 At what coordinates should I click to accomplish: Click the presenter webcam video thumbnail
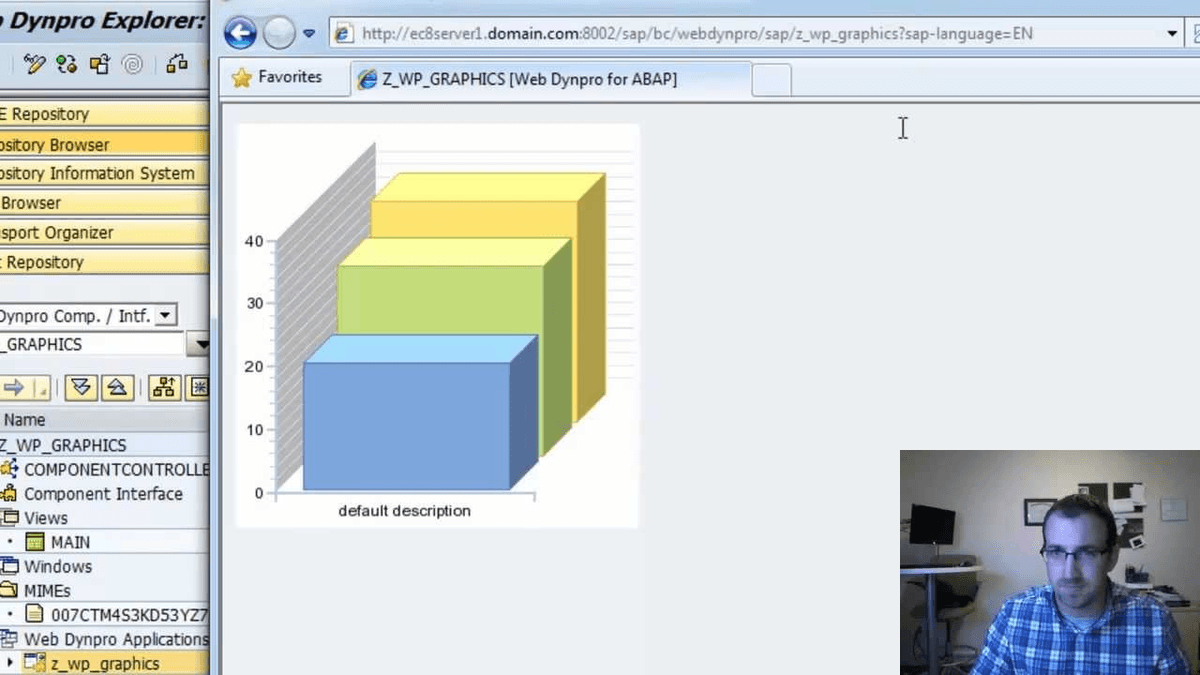tap(1050, 562)
